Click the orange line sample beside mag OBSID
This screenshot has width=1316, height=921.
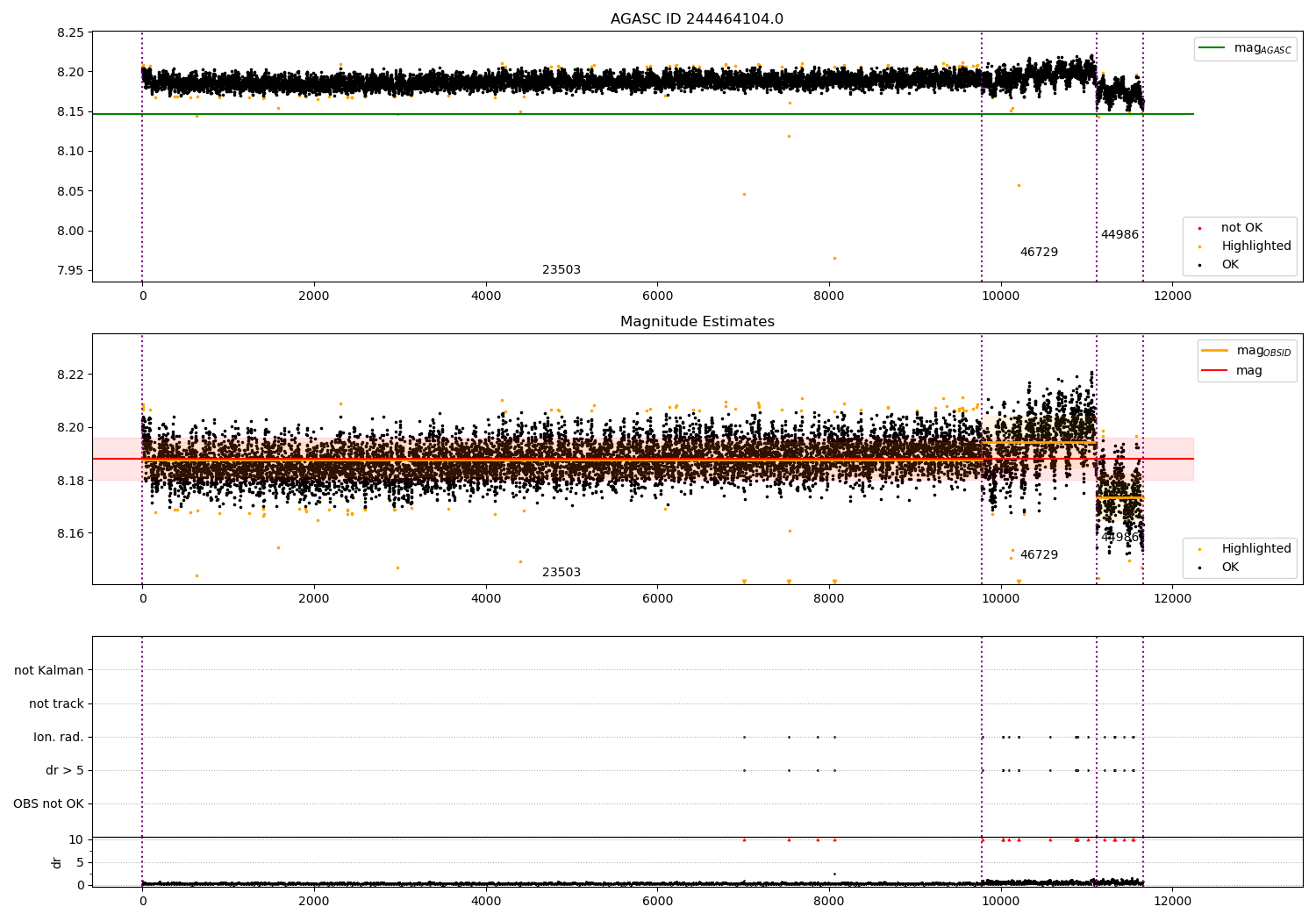1215,351
